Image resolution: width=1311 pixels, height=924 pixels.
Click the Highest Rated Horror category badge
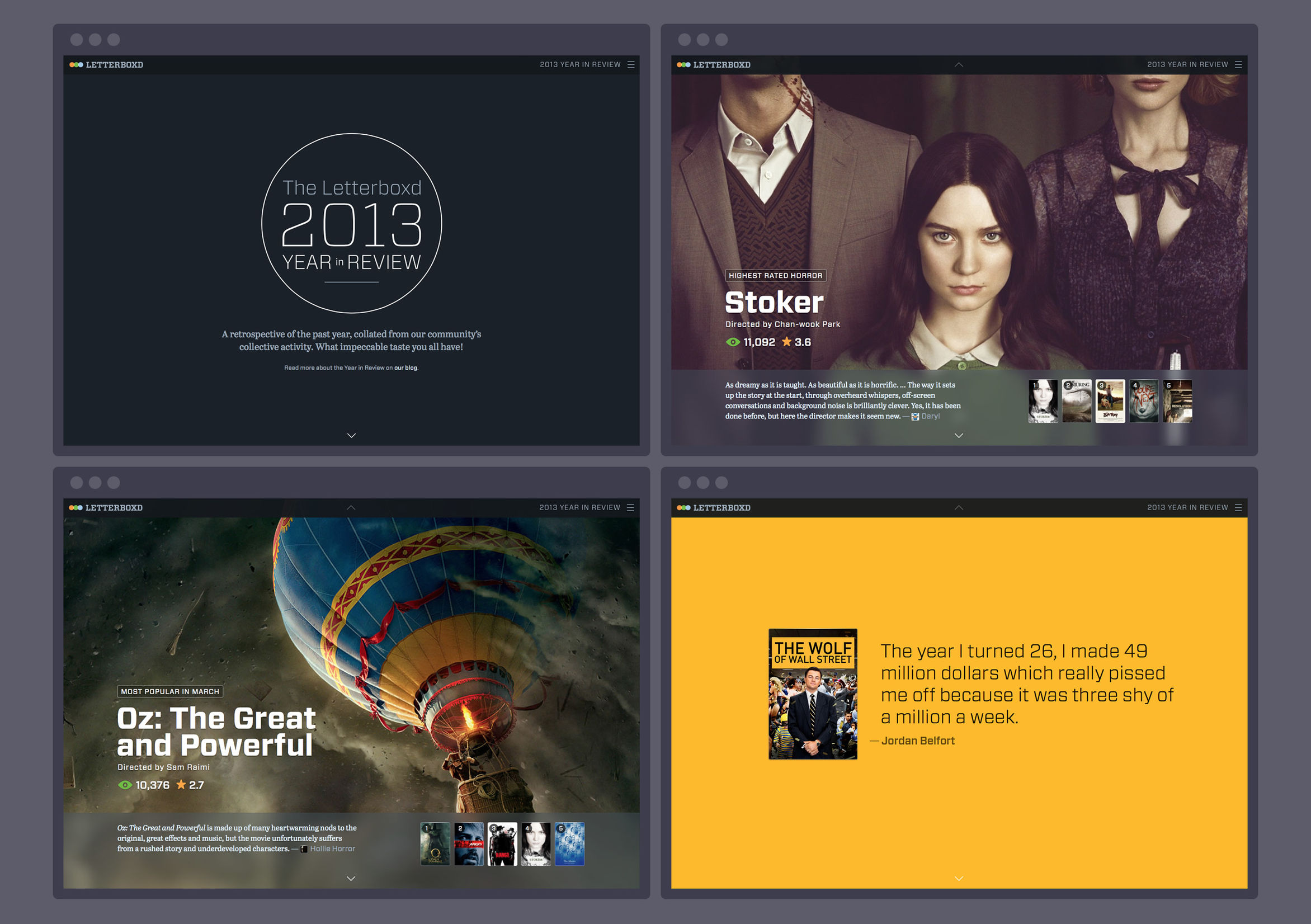pos(774,275)
